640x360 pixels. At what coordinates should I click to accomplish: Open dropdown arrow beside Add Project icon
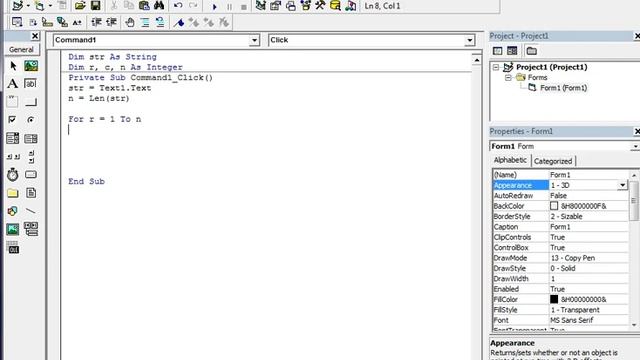pyautogui.click(x=28, y=6)
